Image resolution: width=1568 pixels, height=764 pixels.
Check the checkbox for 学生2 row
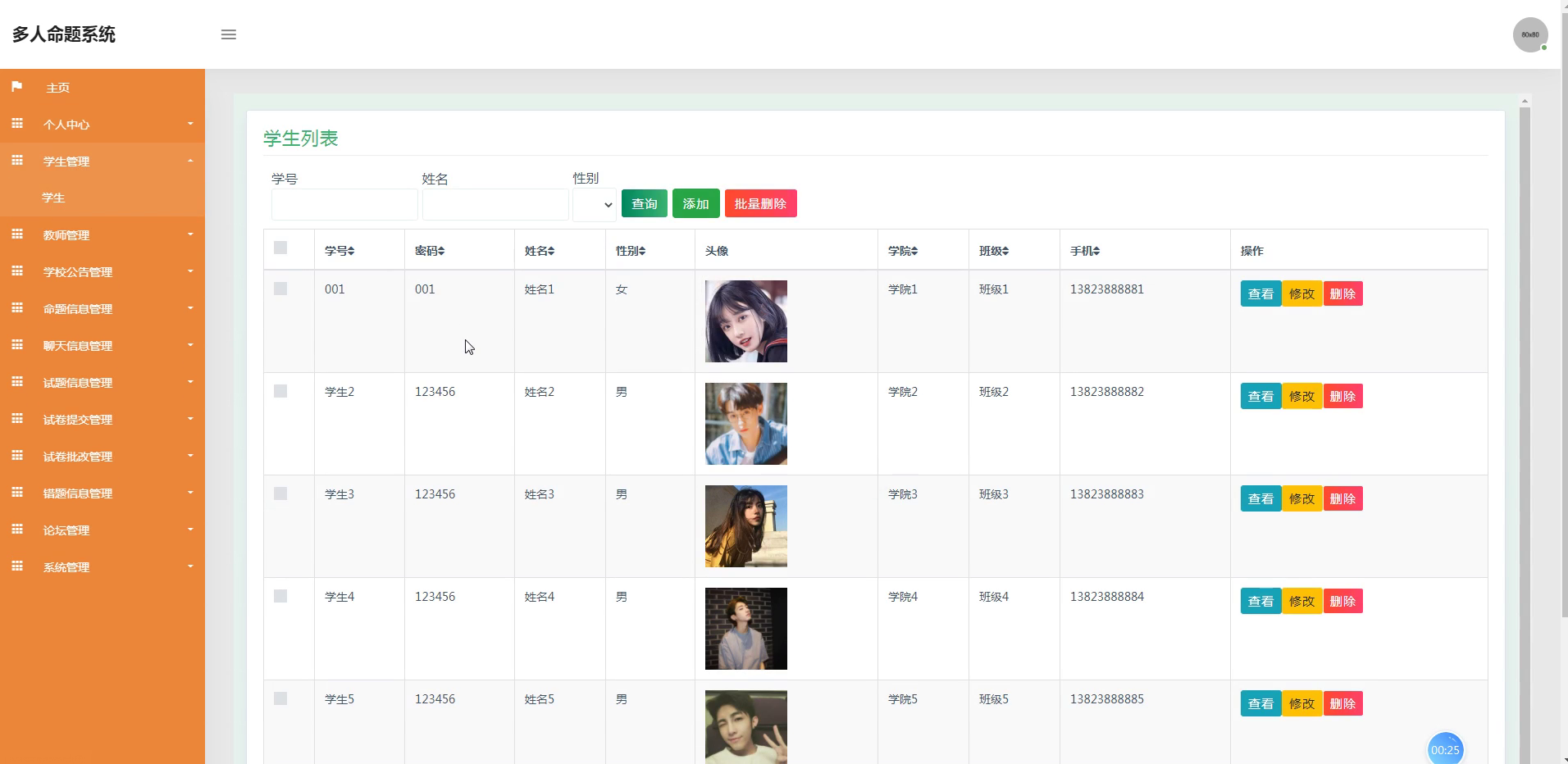coord(280,391)
